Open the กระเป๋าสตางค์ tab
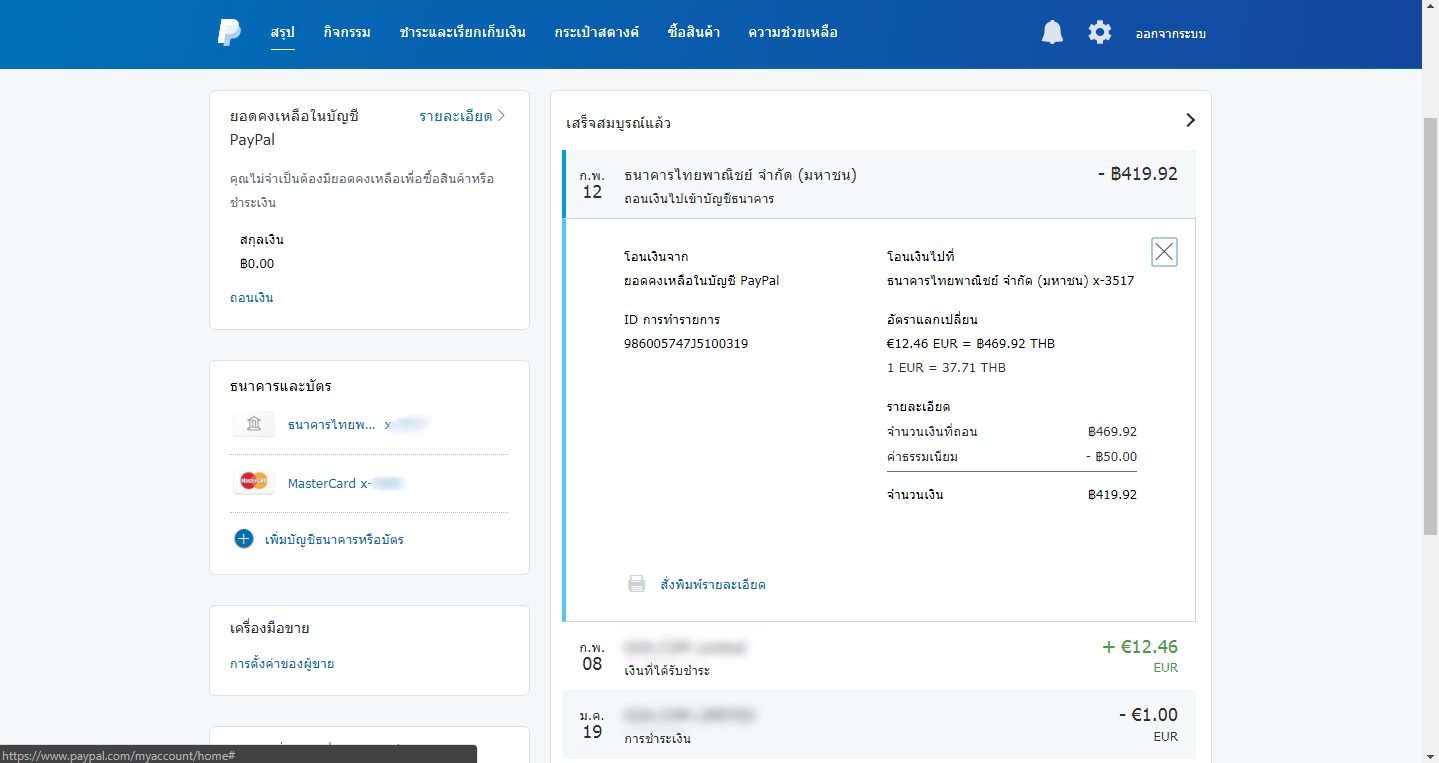1439x763 pixels. [x=597, y=32]
